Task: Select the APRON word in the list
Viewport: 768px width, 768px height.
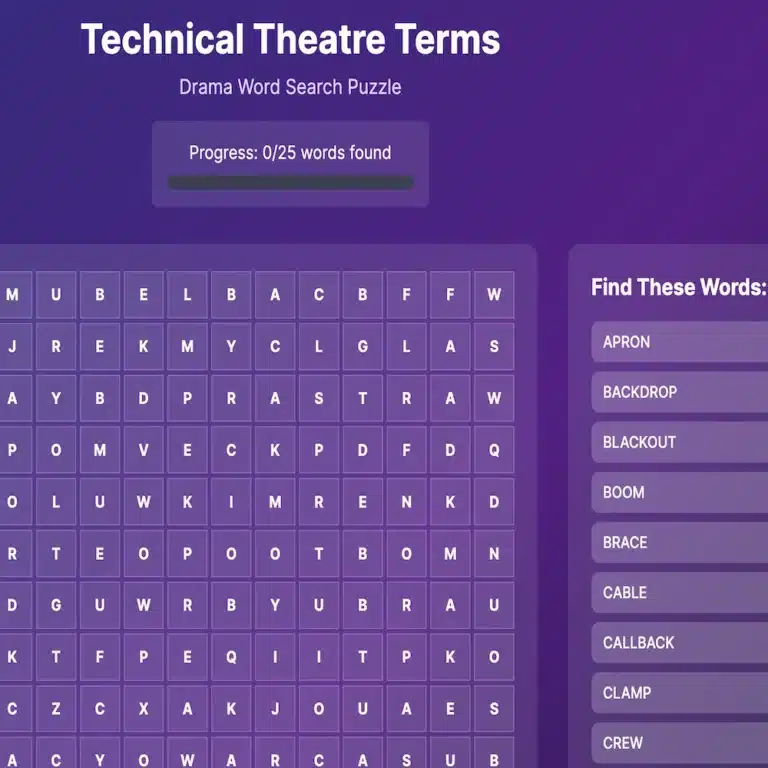Action: [680, 342]
